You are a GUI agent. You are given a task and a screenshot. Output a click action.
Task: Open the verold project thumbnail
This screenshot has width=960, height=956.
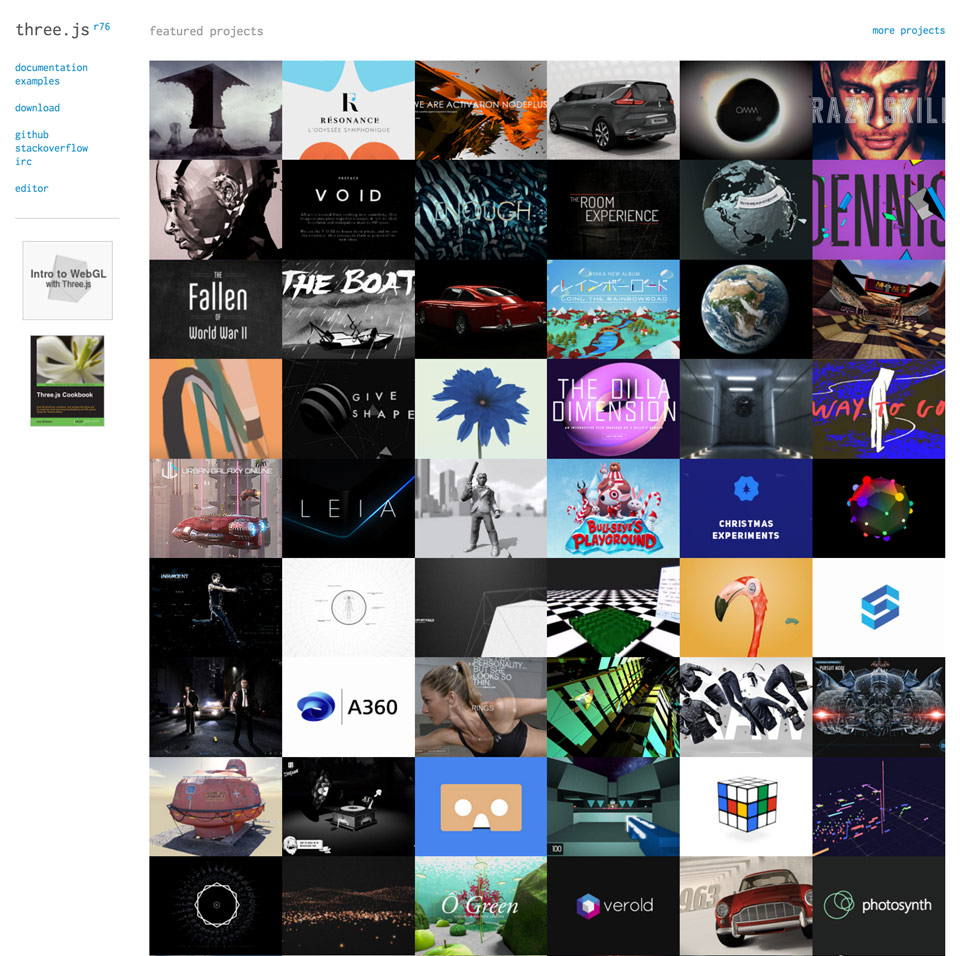point(613,906)
